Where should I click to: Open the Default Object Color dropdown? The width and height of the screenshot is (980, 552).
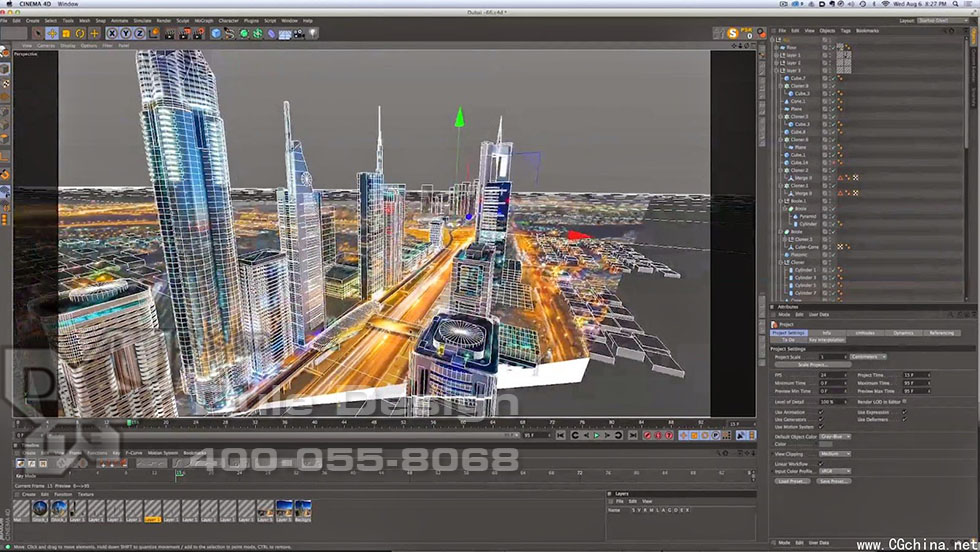pyautogui.click(x=835, y=437)
